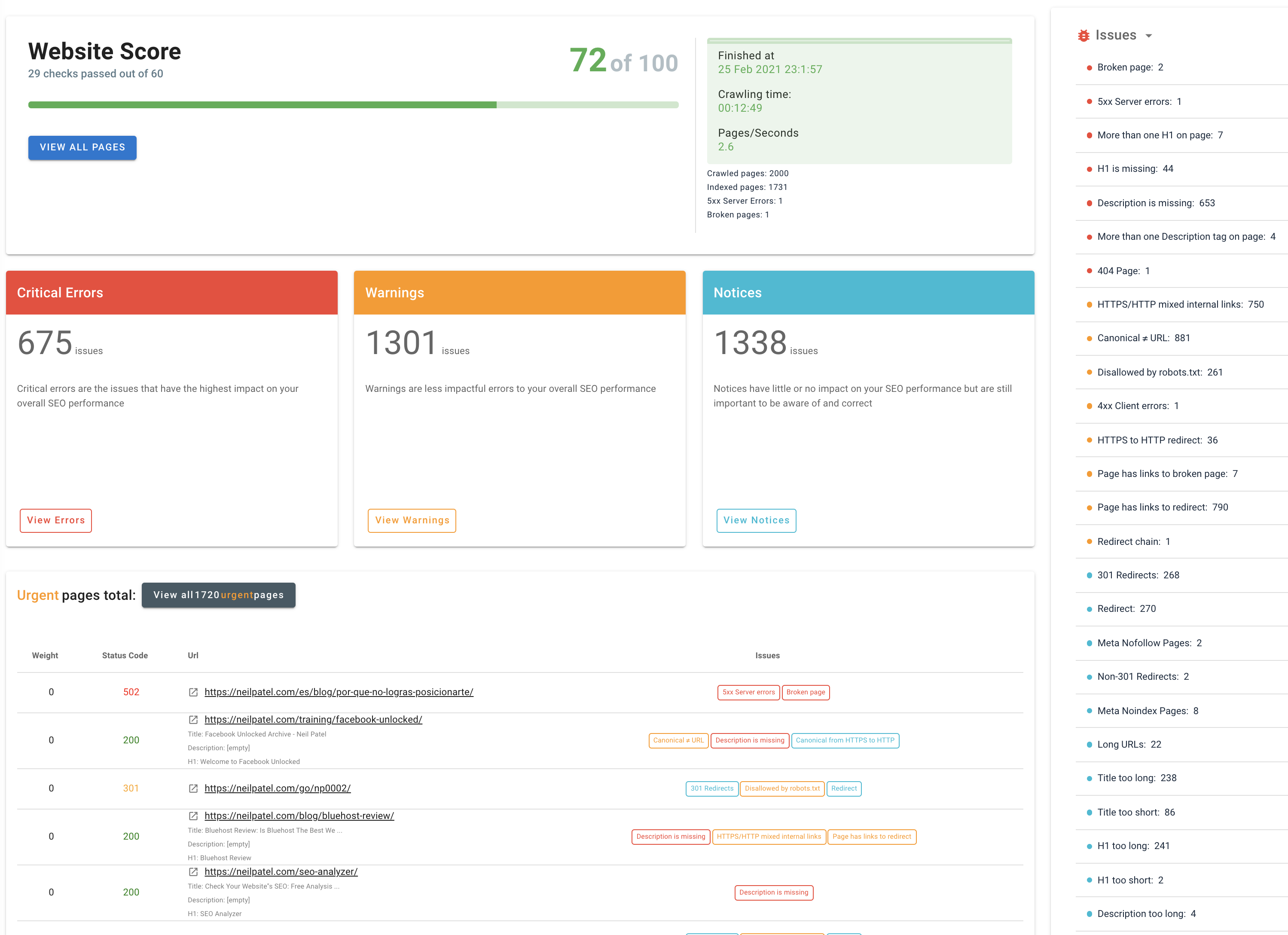The height and width of the screenshot is (935, 1288).
Task: Open the neilpatel.com/seo-analyzer/ link
Action: click(281, 871)
